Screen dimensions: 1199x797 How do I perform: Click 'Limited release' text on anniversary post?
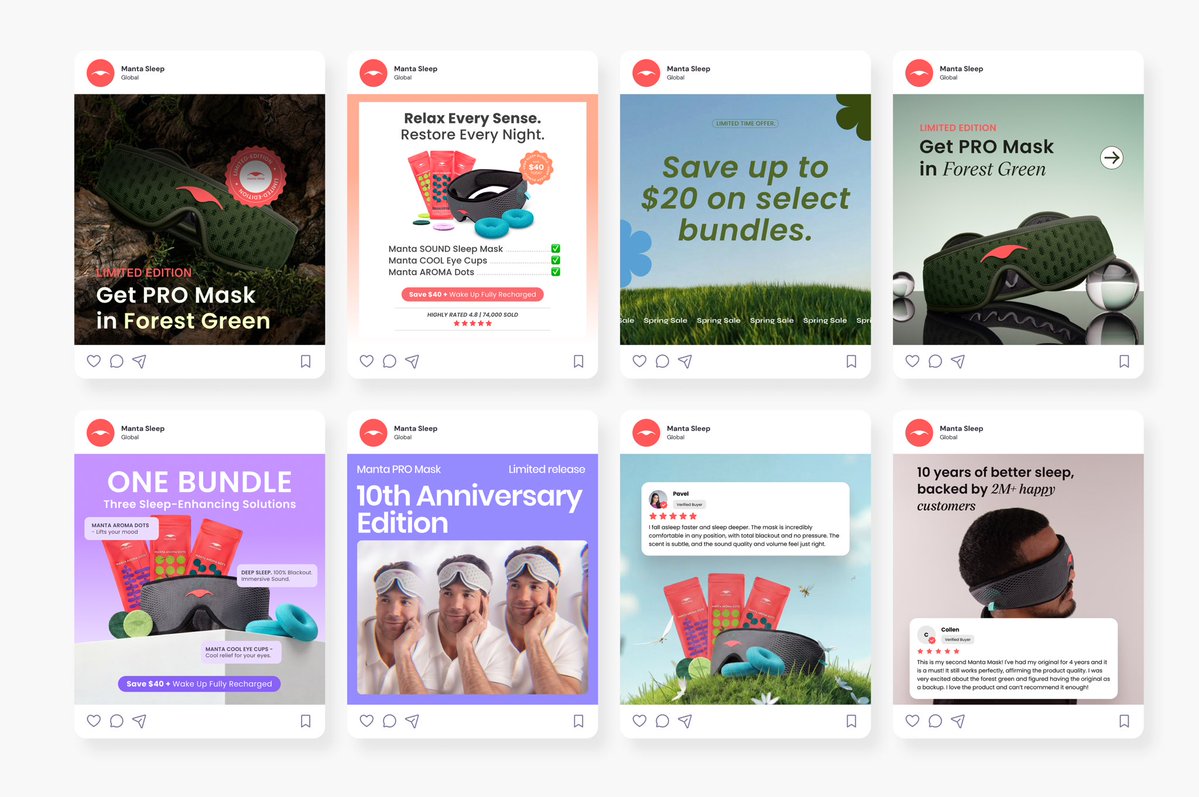tap(547, 469)
